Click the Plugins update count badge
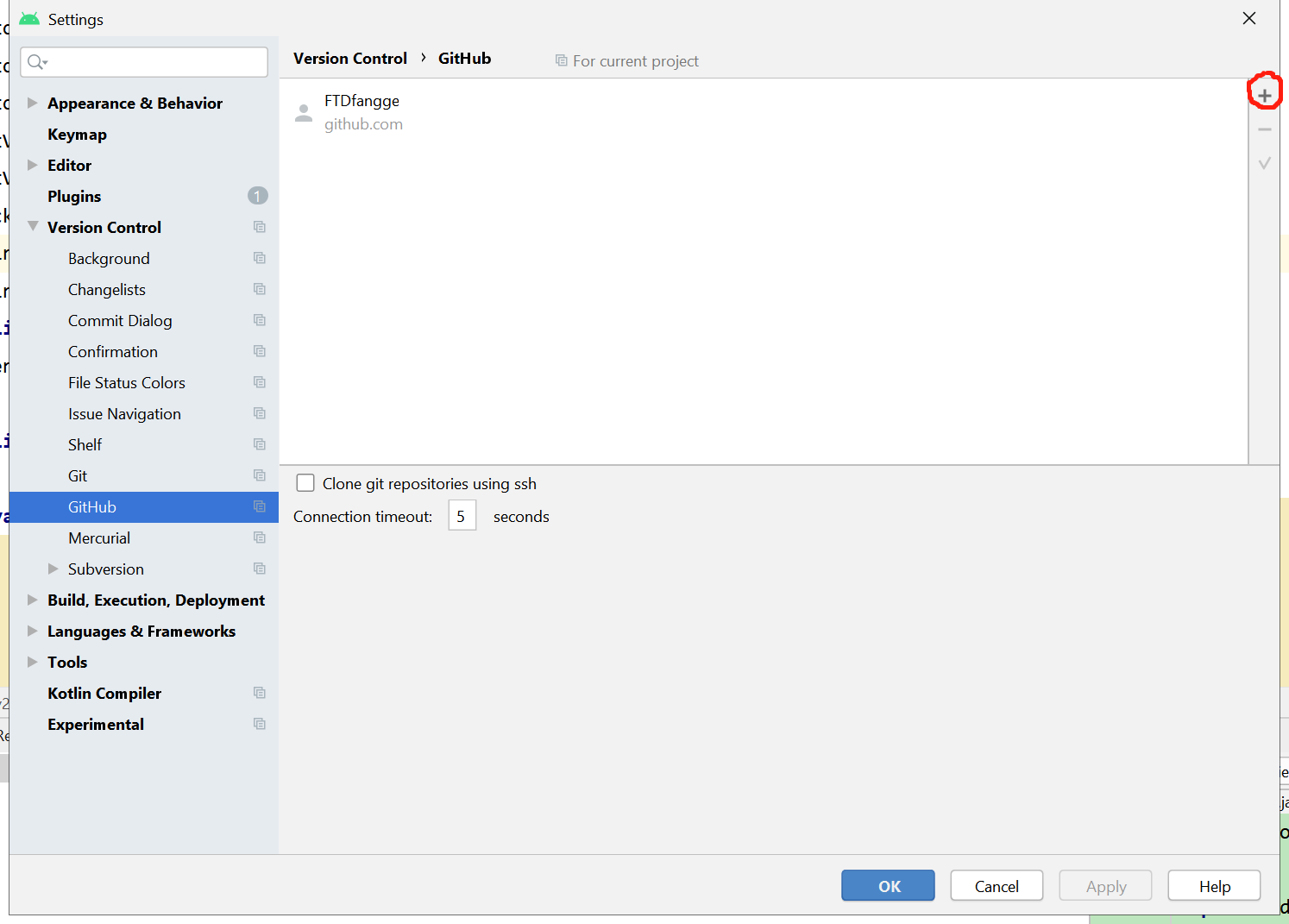The width and height of the screenshot is (1289, 924). (258, 196)
